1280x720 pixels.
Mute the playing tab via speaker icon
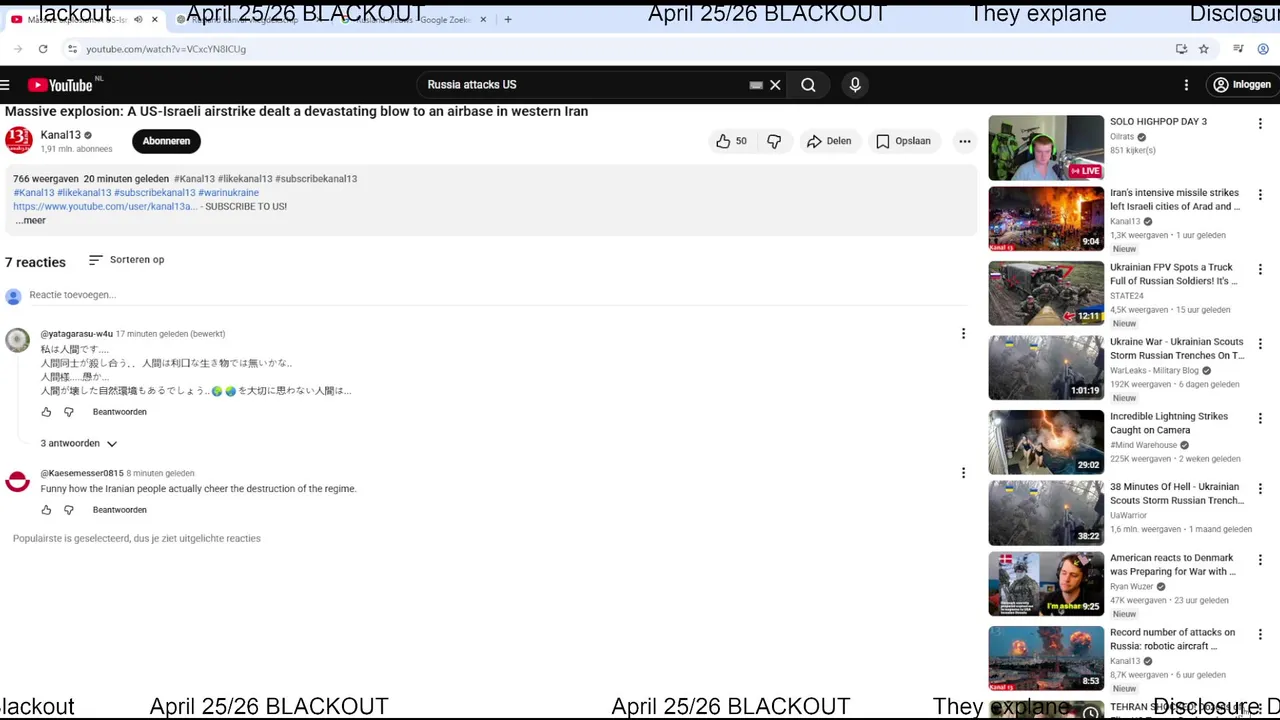(138, 19)
